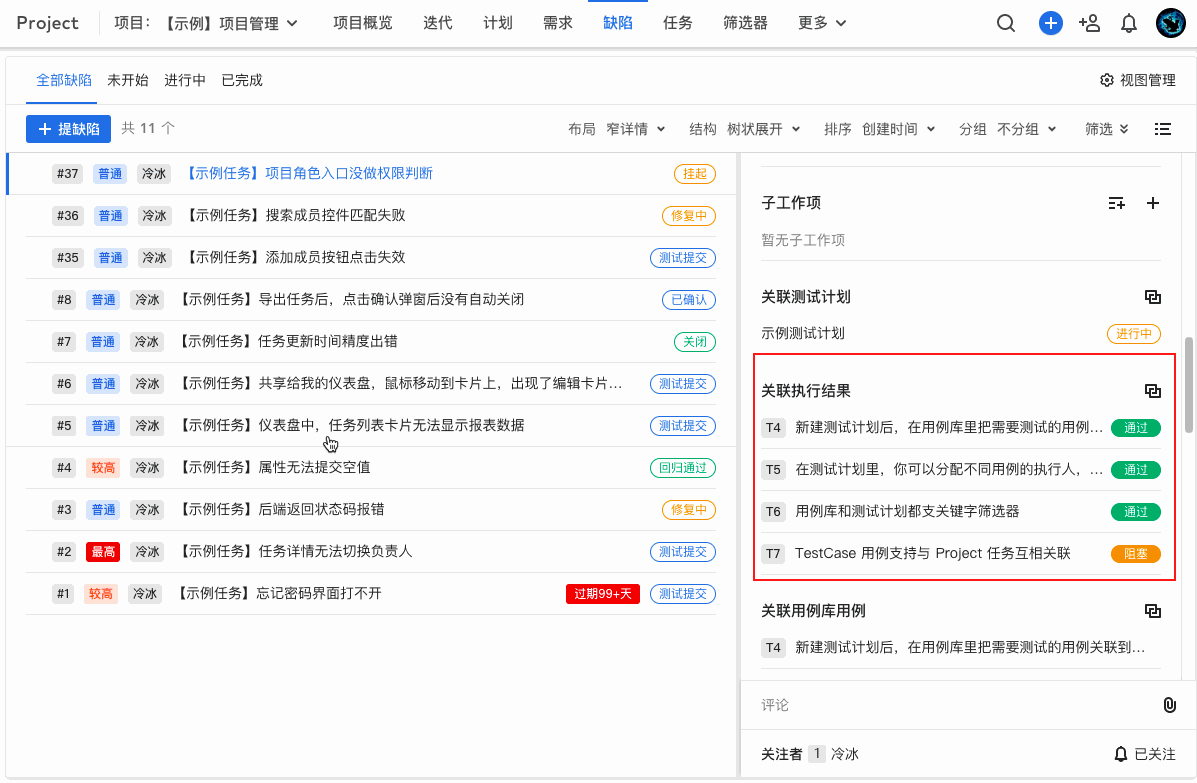Open defect #36 搜索成员控件匹配失败
This screenshot has width=1197, height=783.
(295, 215)
